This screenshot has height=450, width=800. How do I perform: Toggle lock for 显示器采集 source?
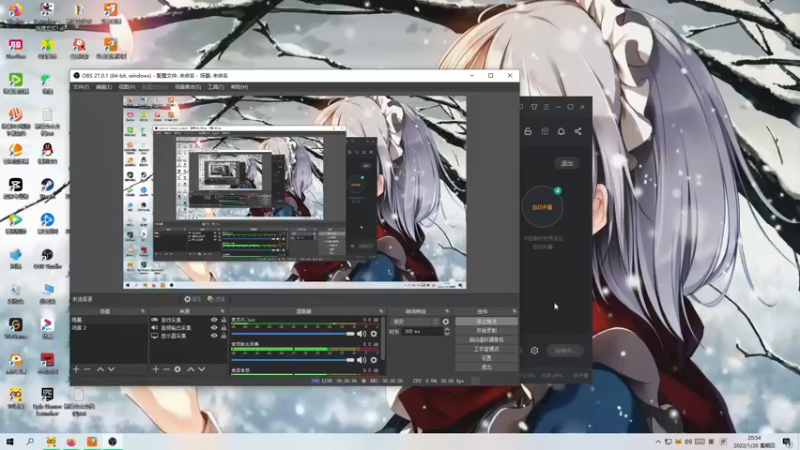point(223,336)
